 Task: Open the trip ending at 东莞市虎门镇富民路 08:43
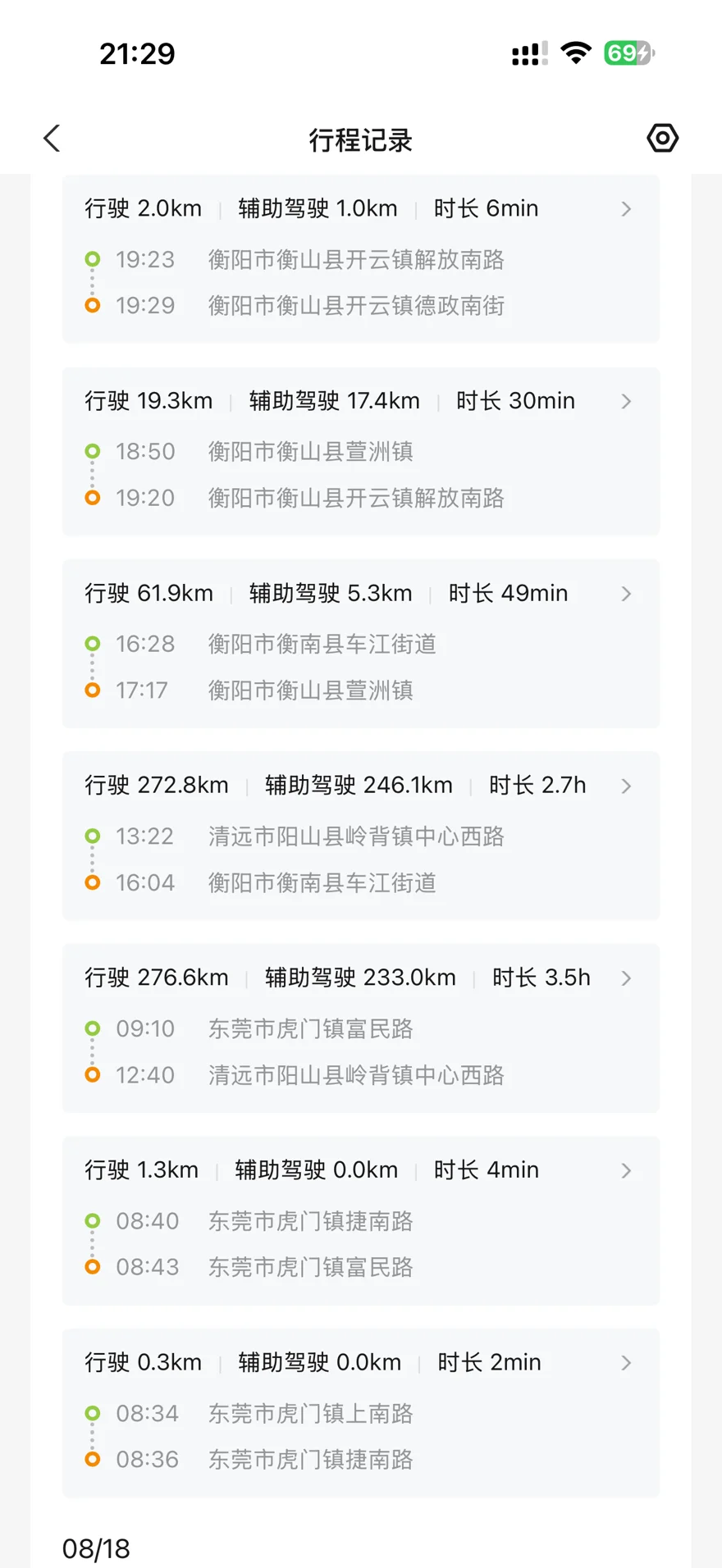coord(361,1220)
